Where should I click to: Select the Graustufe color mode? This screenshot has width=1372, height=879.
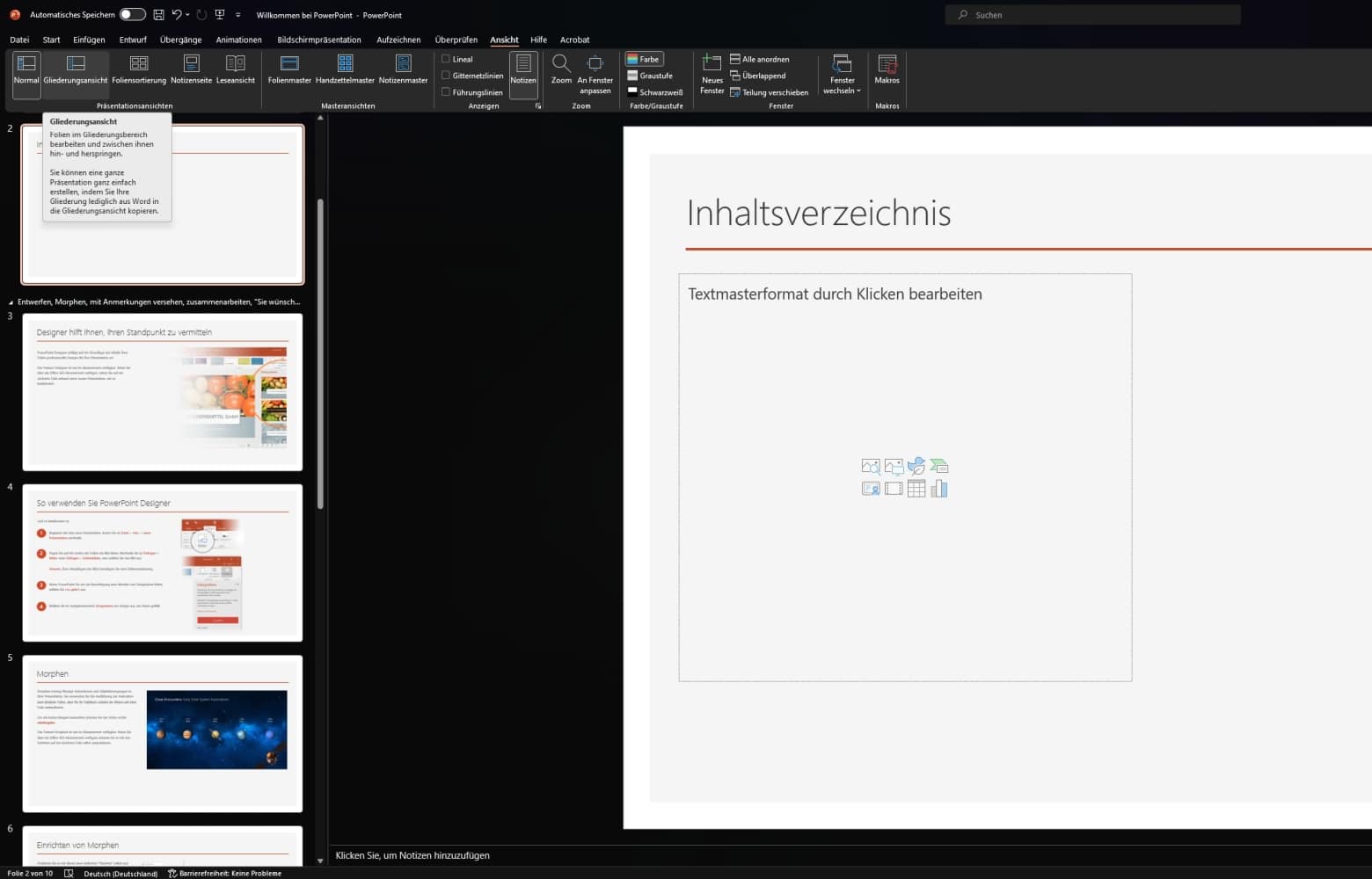coord(649,76)
